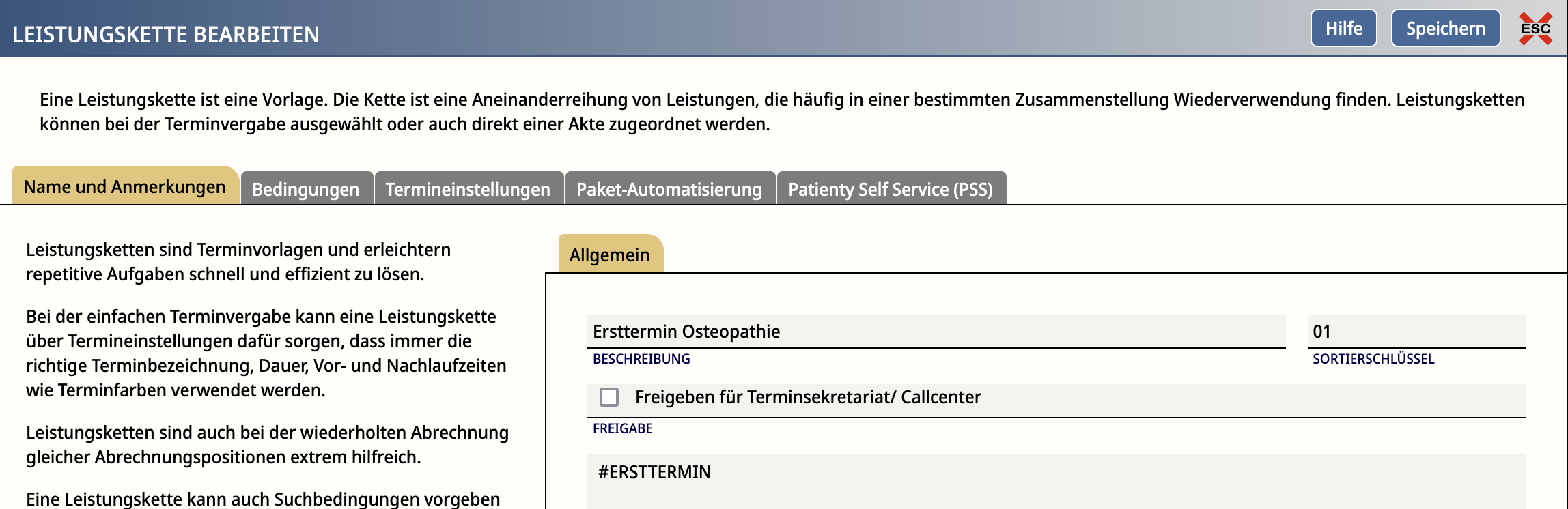The height and width of the screenshot is (509, 1568).
Task: Go to Patienty Self Service (PSS) tab
Action: (891, 189)
